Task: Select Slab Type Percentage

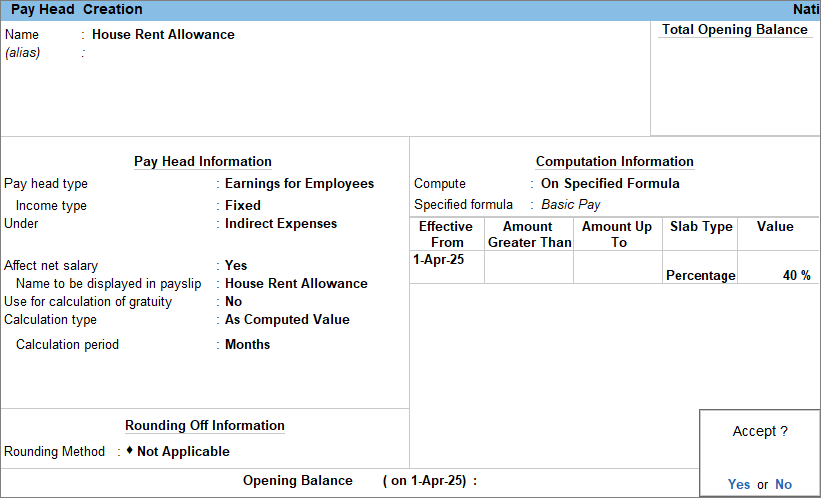Action: (700, 275)
